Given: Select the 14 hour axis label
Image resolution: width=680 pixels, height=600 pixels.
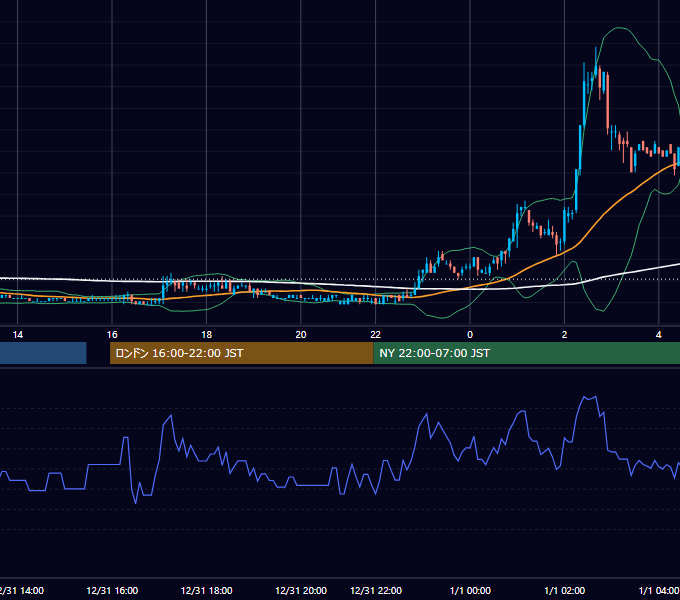Looking at the screenshot, I should 18,335.
